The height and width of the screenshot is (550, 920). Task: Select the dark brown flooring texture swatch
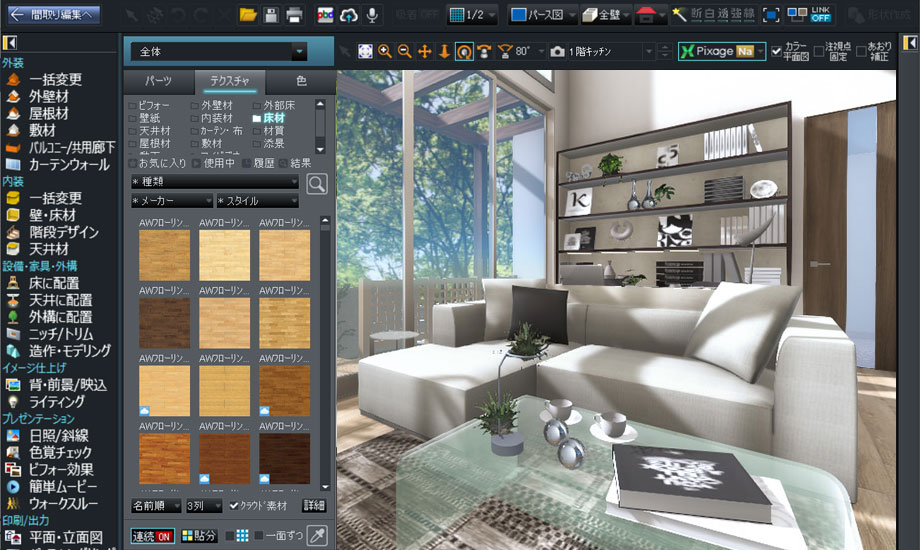tap(284, 458)
